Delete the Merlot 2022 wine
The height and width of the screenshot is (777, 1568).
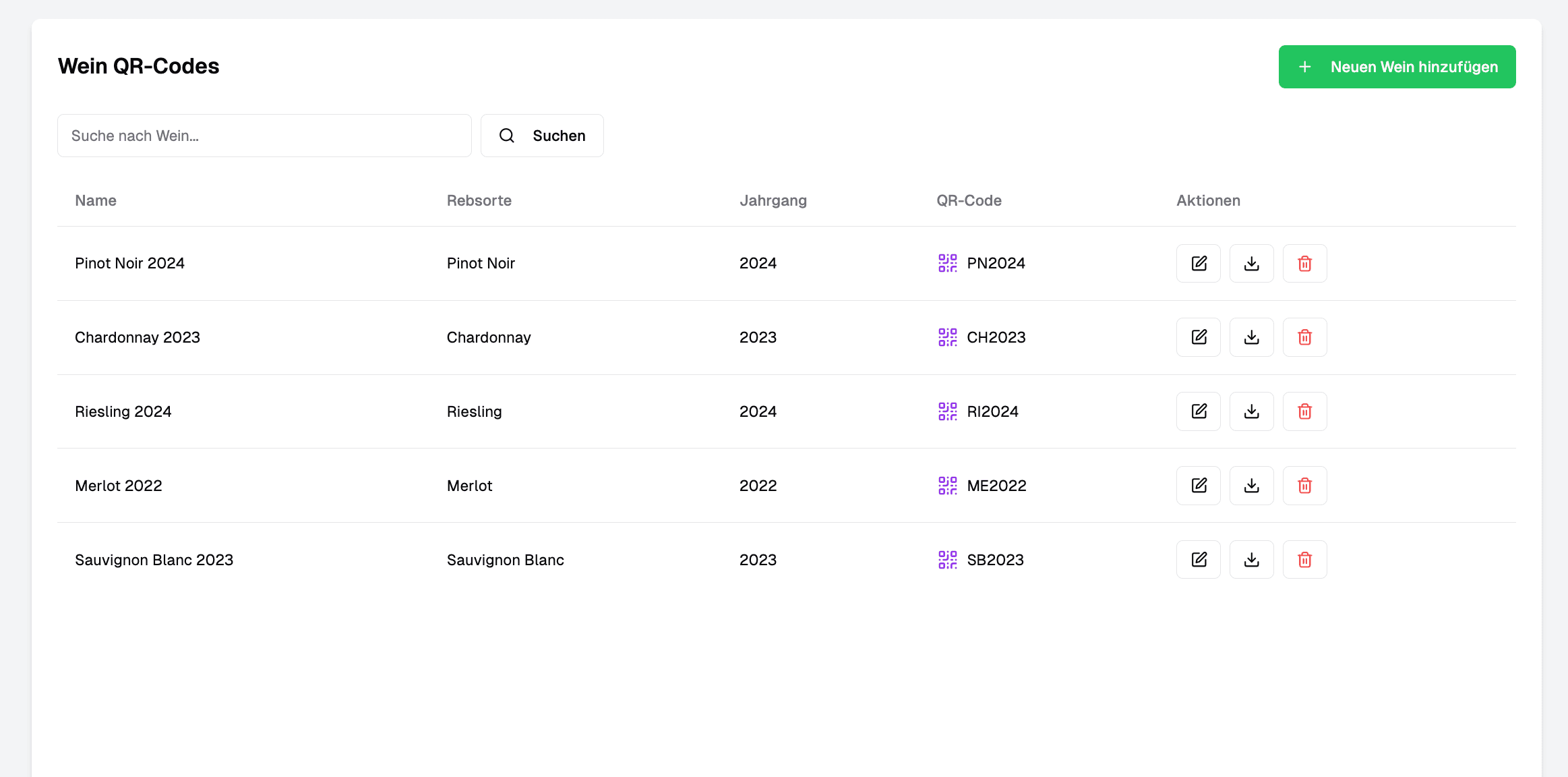pyautogui.click(x=1305, y=486)
